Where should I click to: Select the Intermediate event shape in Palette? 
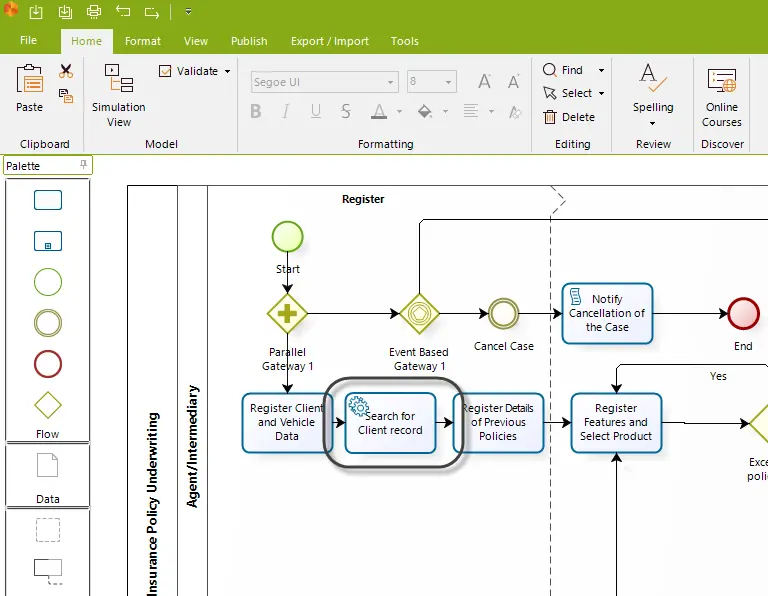point(48,323)
